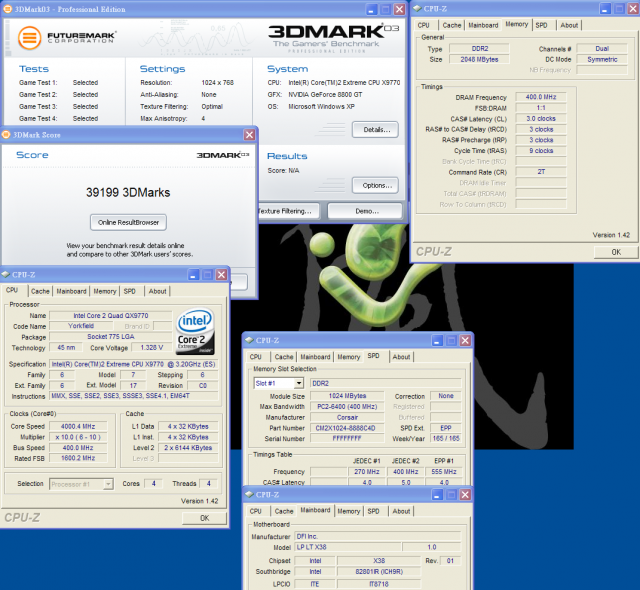Click the Chipset X38 value
The image size is (640, 590).
pyautogui.click(x=379, y=561)
